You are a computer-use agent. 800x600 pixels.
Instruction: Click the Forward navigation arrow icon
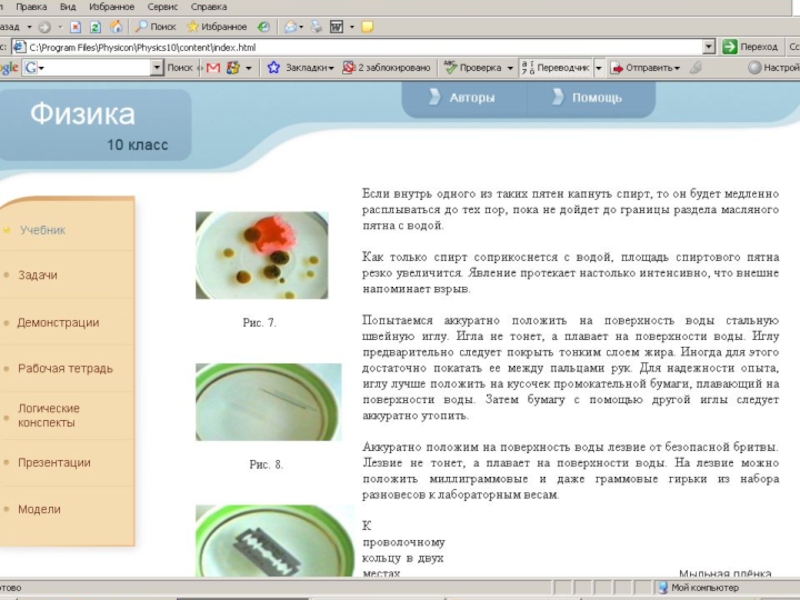click(x=45, y=27)
